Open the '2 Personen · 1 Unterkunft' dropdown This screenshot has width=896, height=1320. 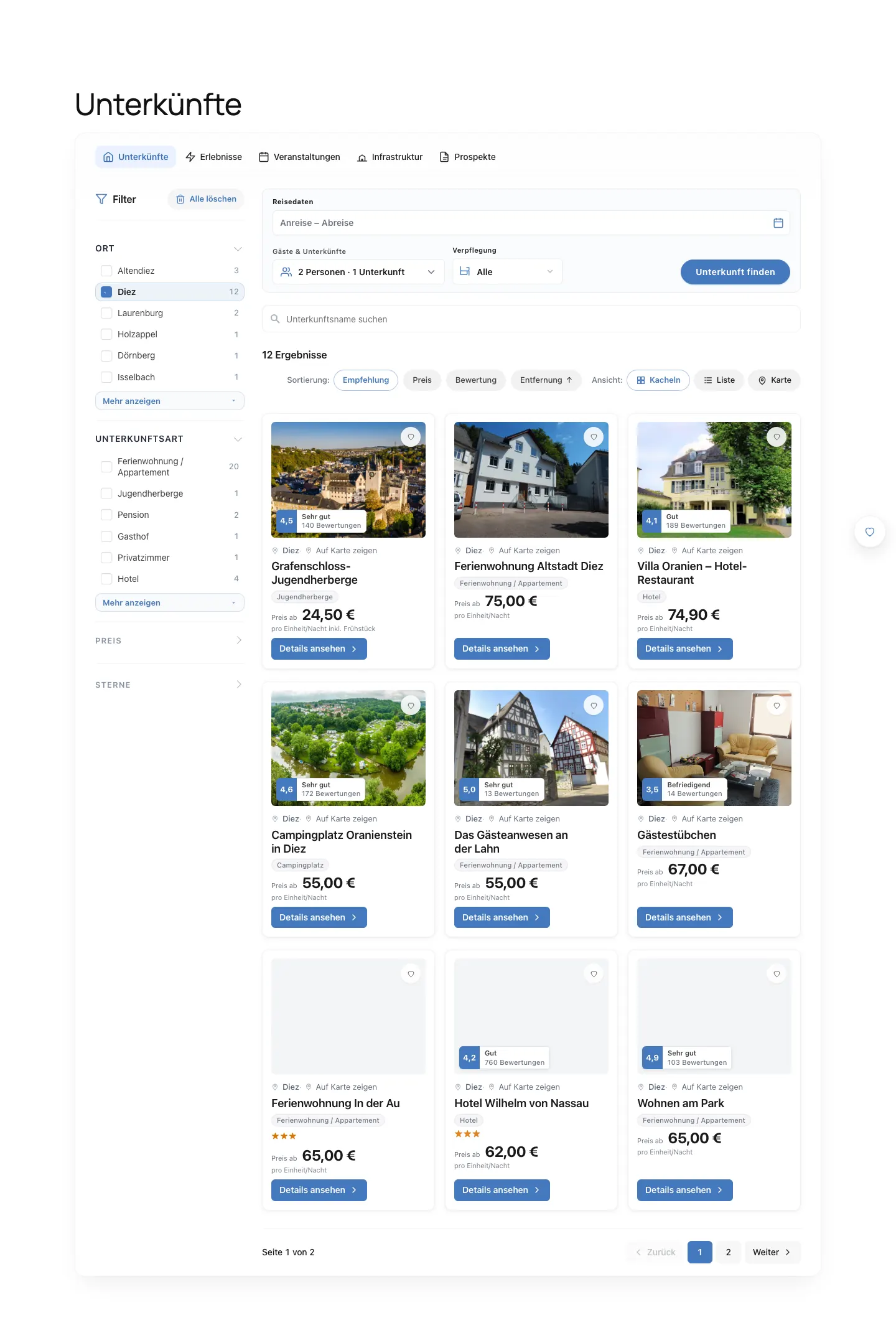[x=358, y=272]
